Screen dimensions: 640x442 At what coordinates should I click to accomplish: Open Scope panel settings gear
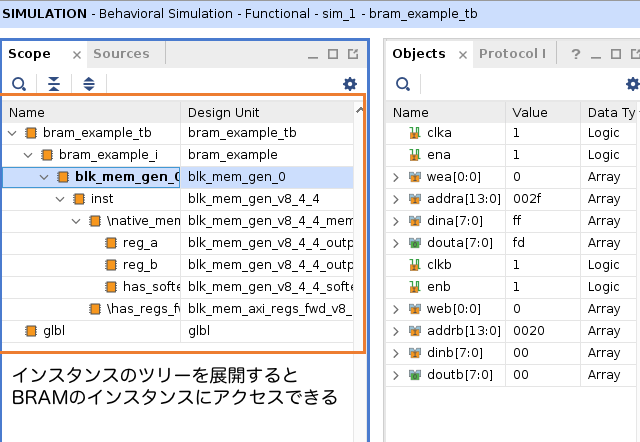pyautogui.click(x=349, y=84)
